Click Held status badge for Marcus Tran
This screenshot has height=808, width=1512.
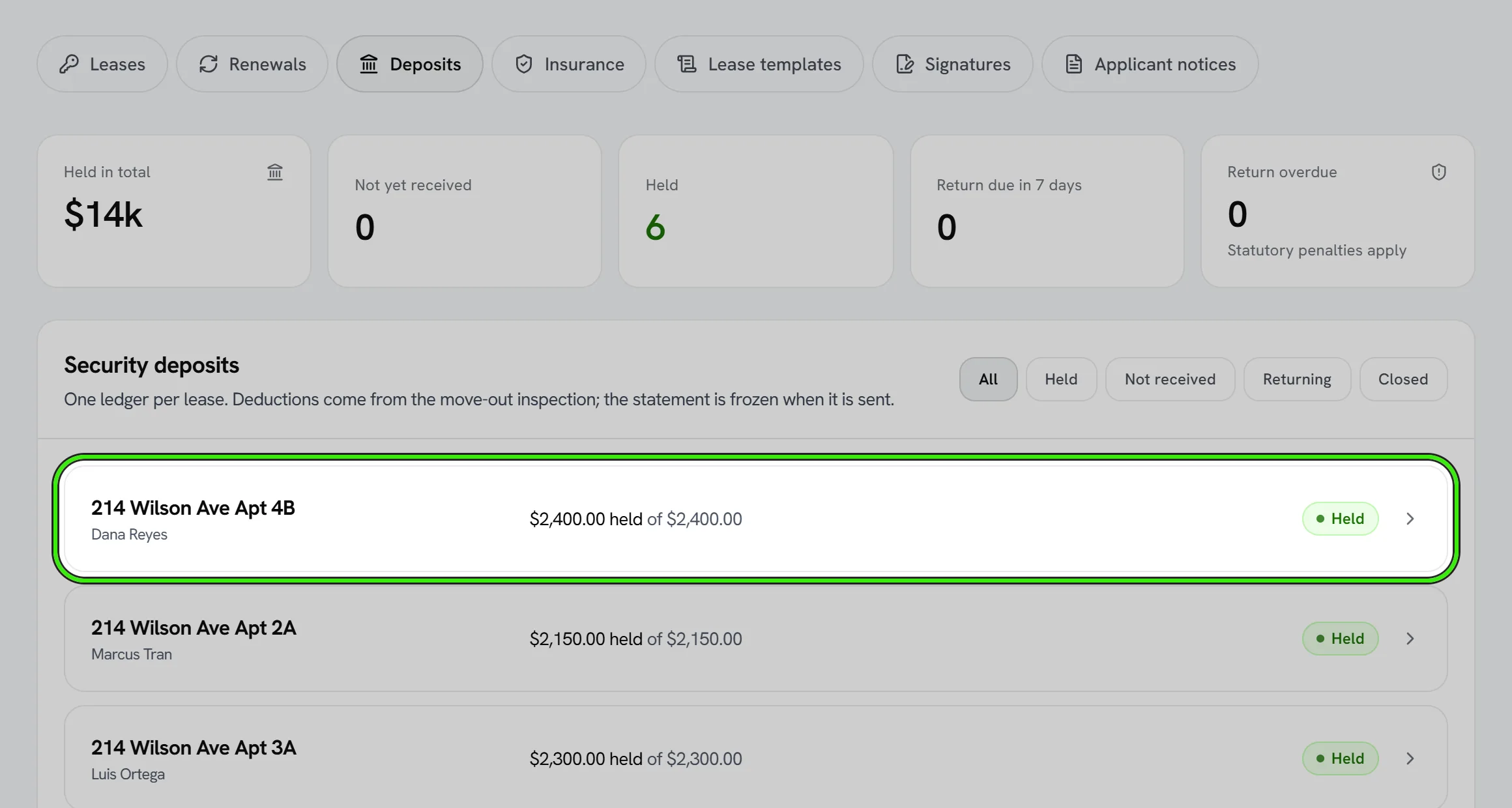pyautogui.click(x=1340, y=639)
